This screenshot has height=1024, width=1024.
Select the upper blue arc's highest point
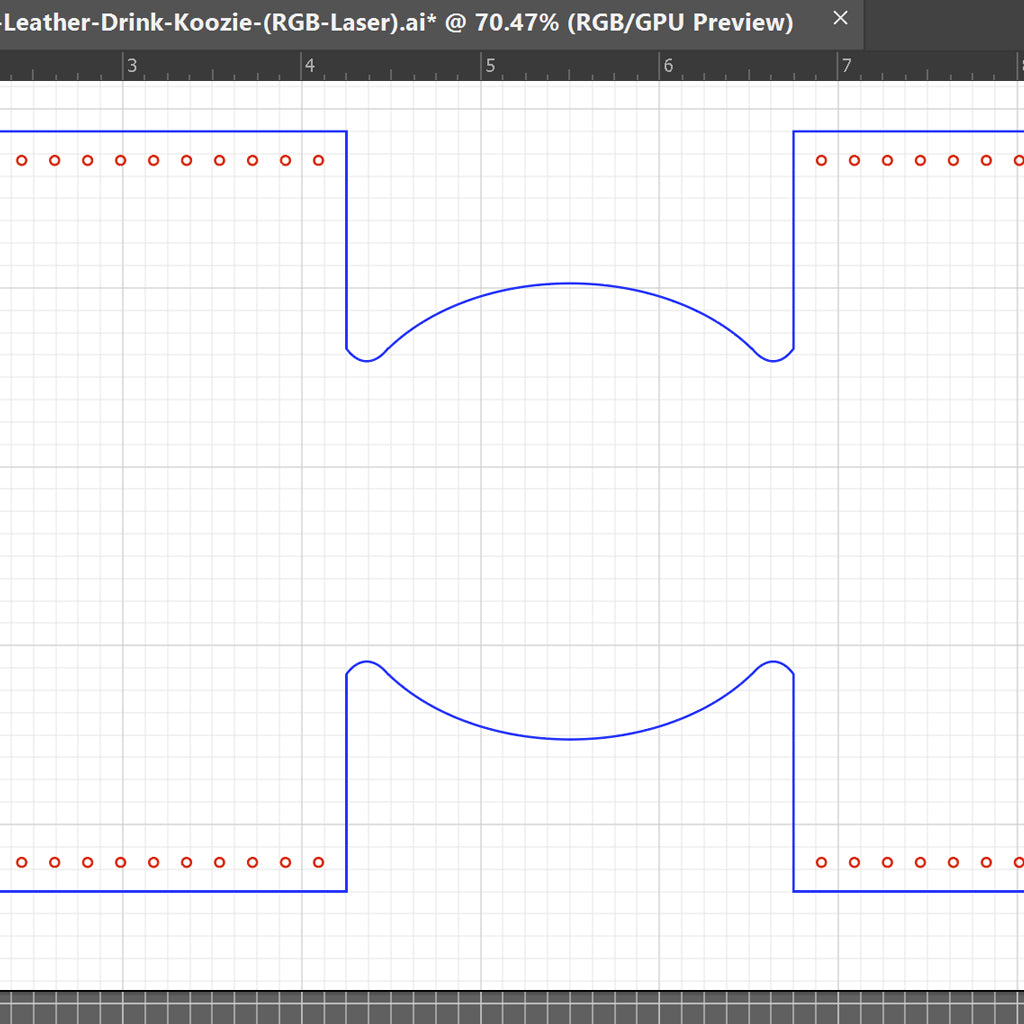tap(570, 284)
